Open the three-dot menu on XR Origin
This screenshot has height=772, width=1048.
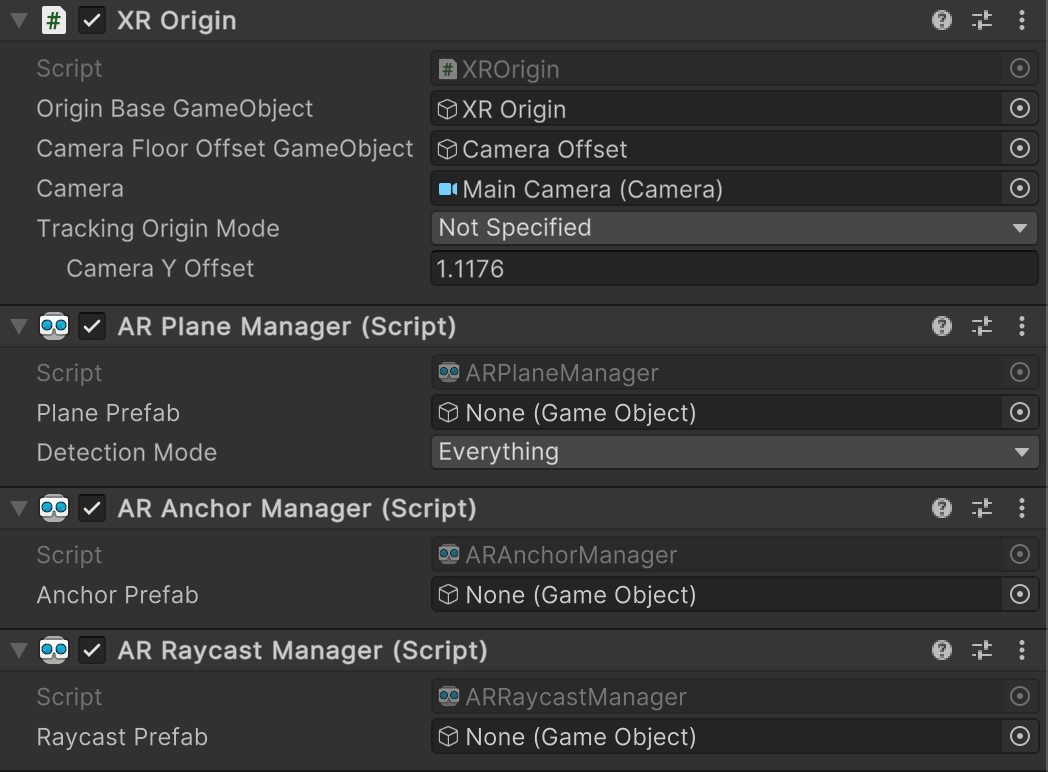(x=1021, y=20)
